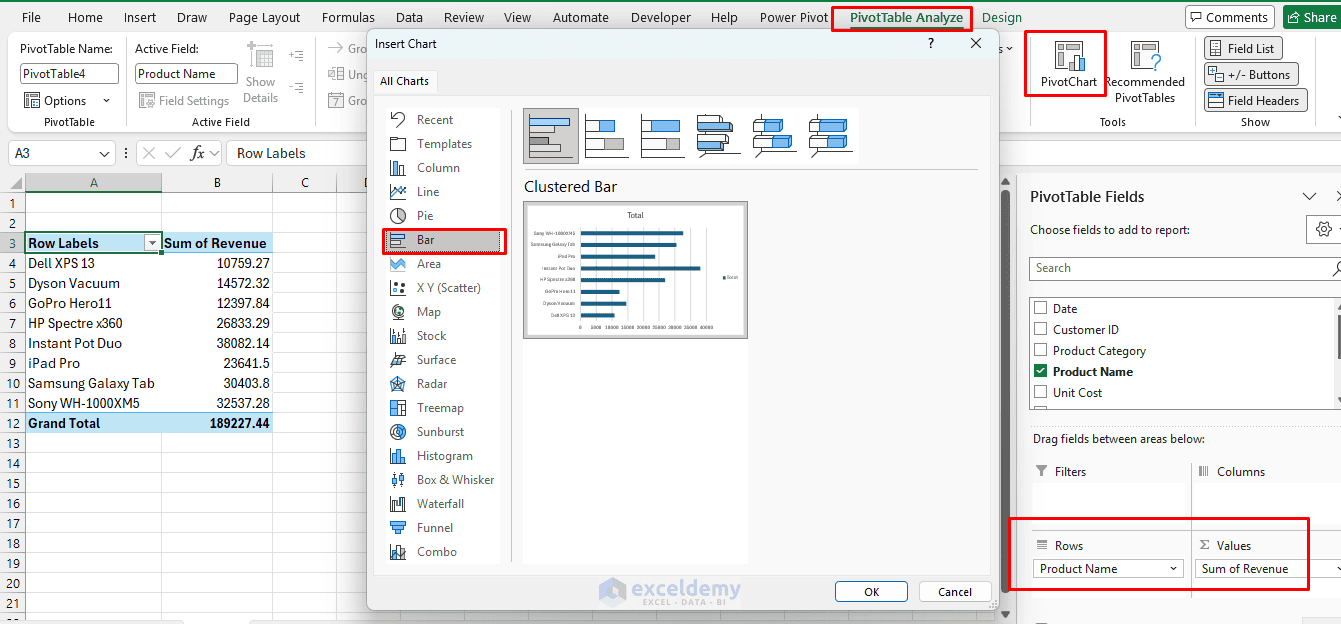The width and height of the screenshot is (1341, 624).
Task: Open the PivotTable Fields gear tools menu
Action: [x=1323, y=229]
